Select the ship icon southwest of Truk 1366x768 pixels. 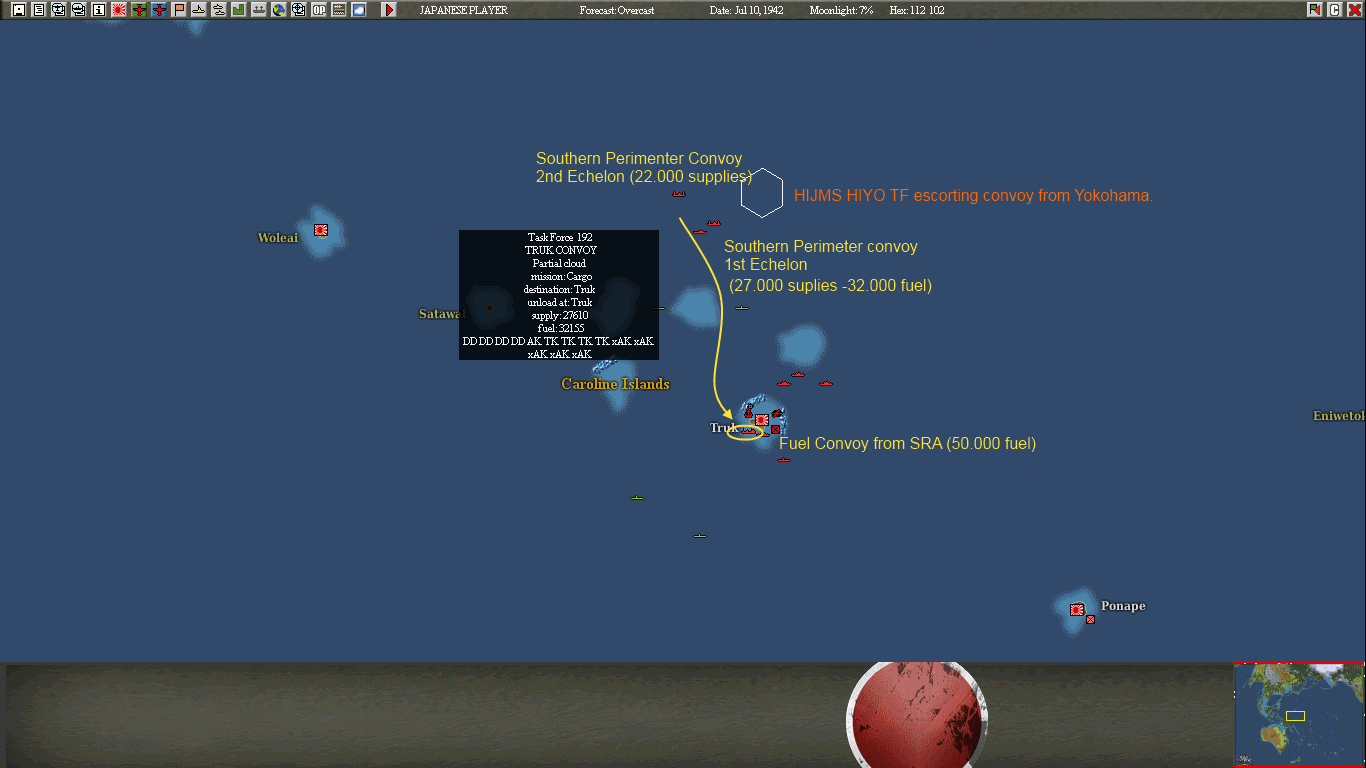637,498
